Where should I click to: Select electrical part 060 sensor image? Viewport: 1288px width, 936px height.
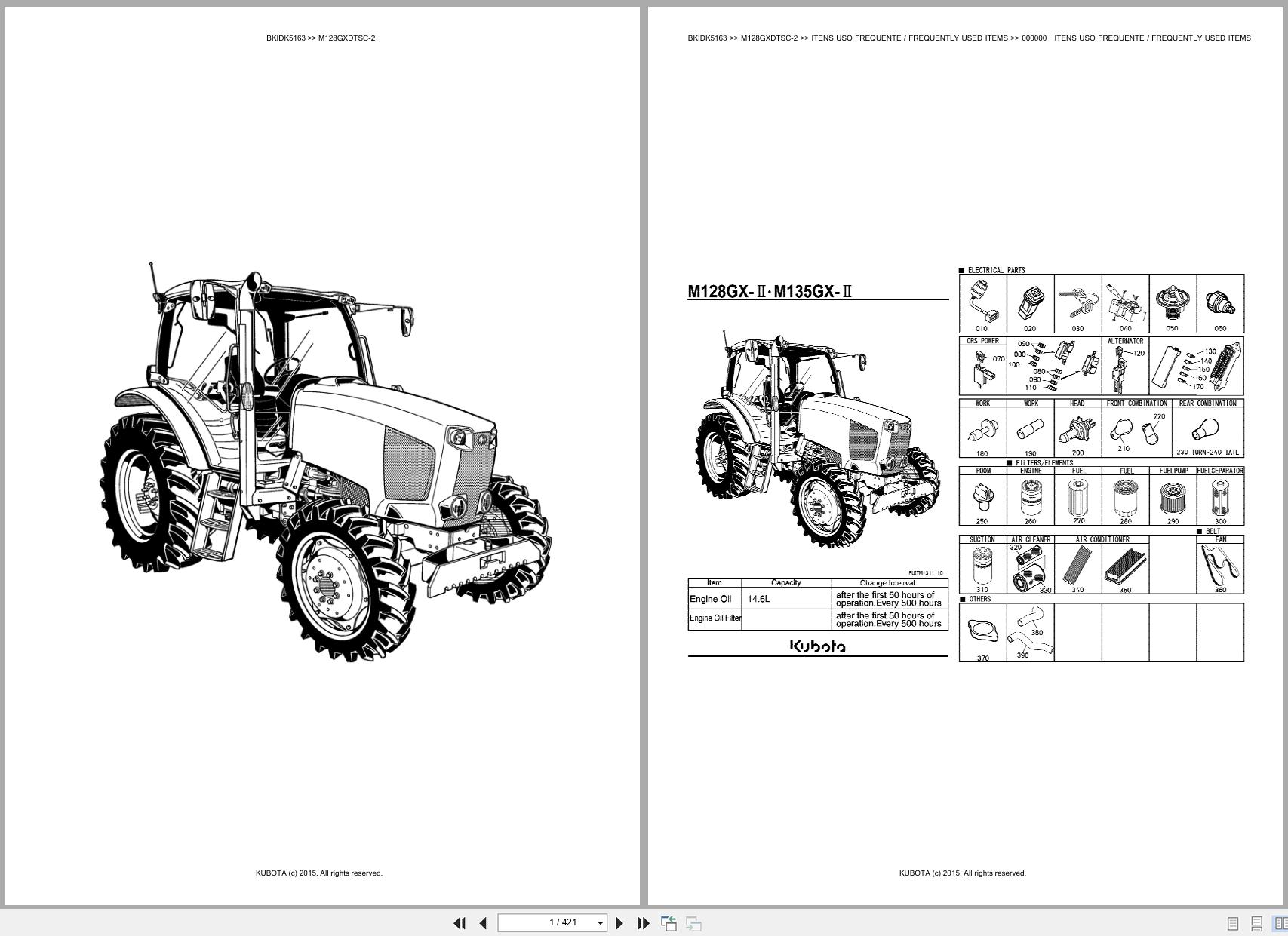1220,303
